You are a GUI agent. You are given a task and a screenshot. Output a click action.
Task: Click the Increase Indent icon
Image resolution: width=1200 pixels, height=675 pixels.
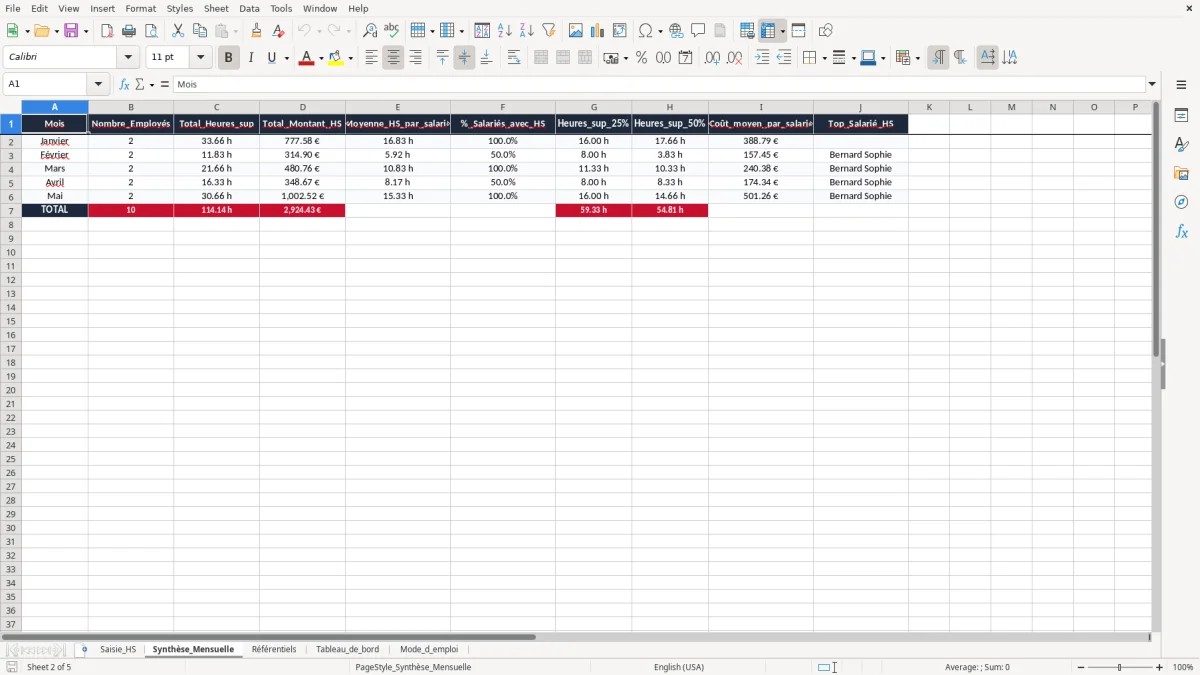(762, 58)
